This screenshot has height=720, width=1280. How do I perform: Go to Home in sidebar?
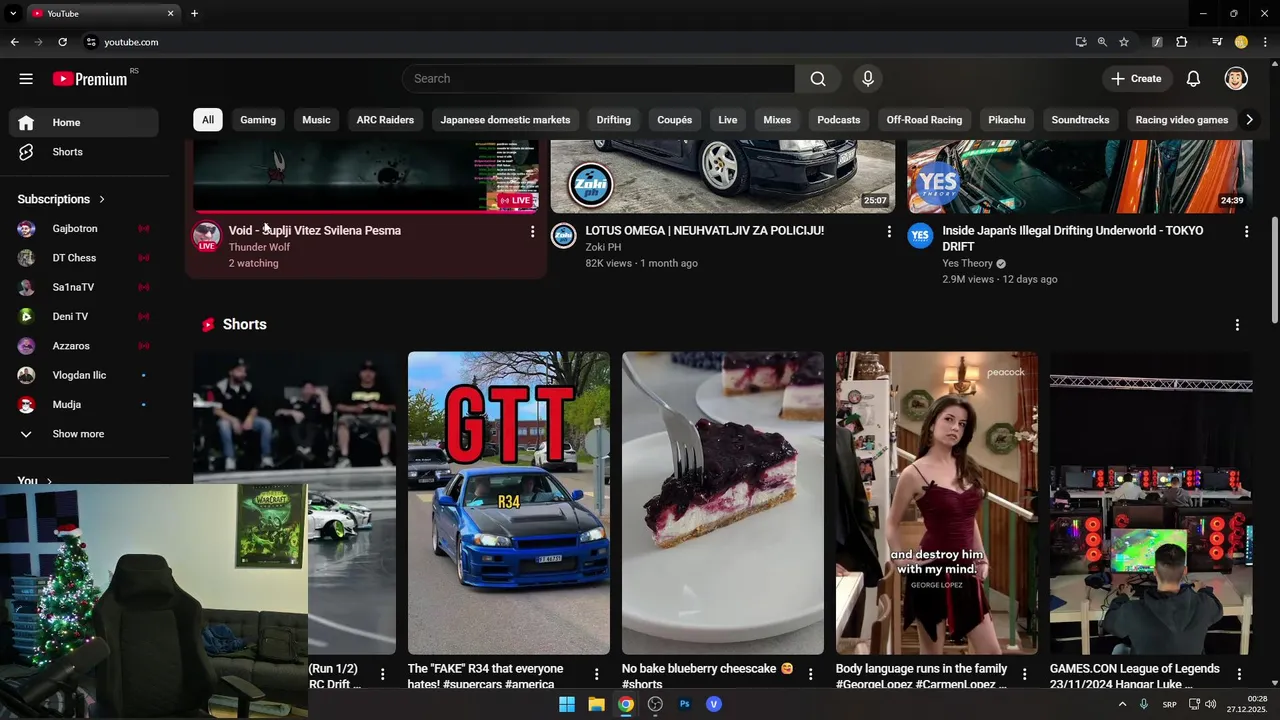[84, 123]
